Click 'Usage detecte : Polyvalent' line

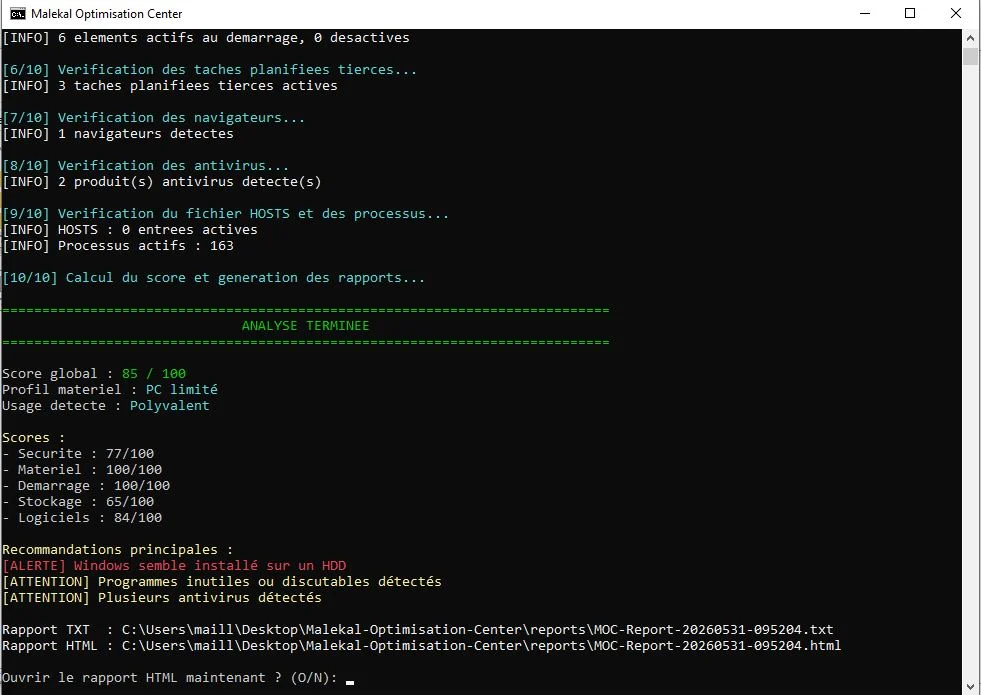(x=106, y=406)
